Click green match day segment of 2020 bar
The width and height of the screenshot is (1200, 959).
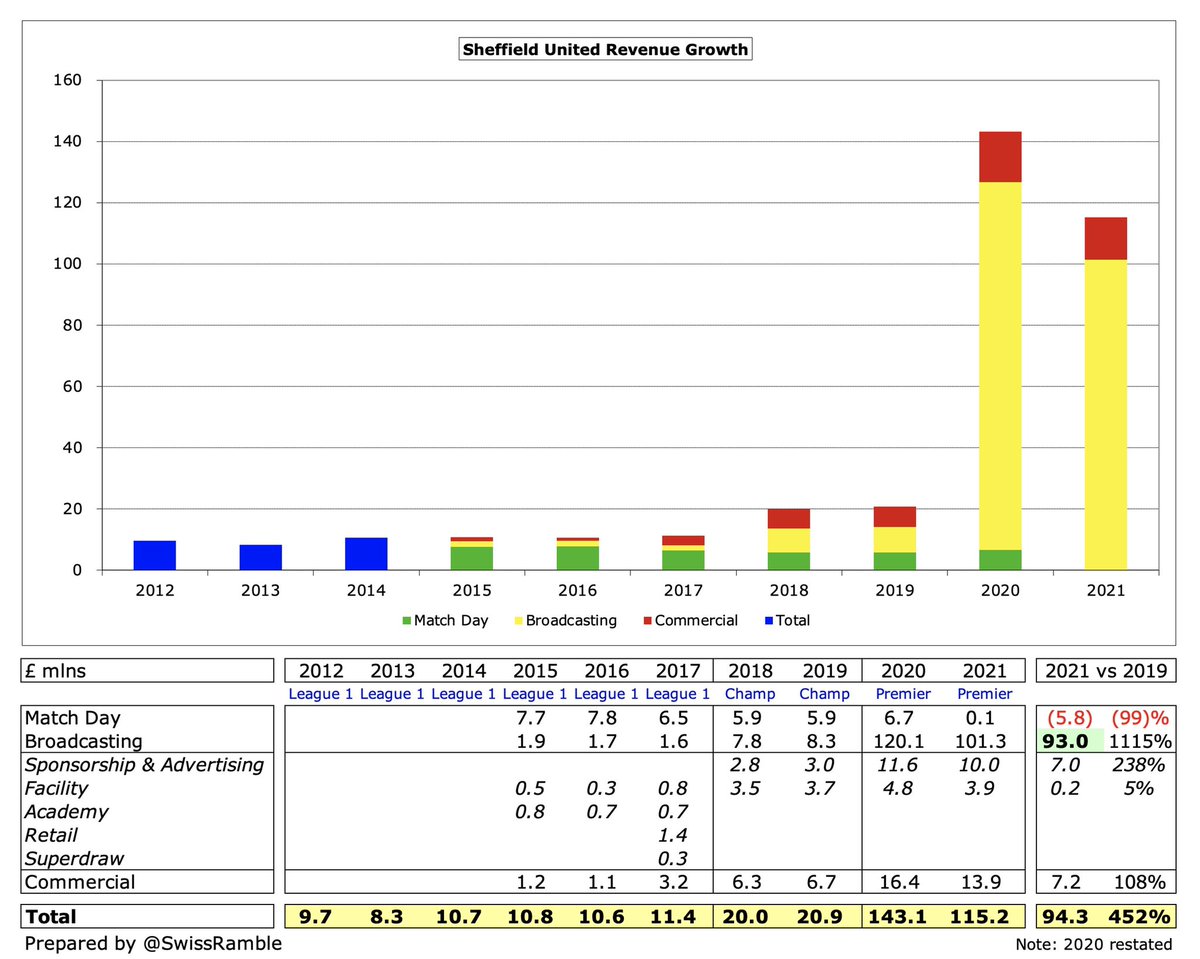pos(1000,560)
